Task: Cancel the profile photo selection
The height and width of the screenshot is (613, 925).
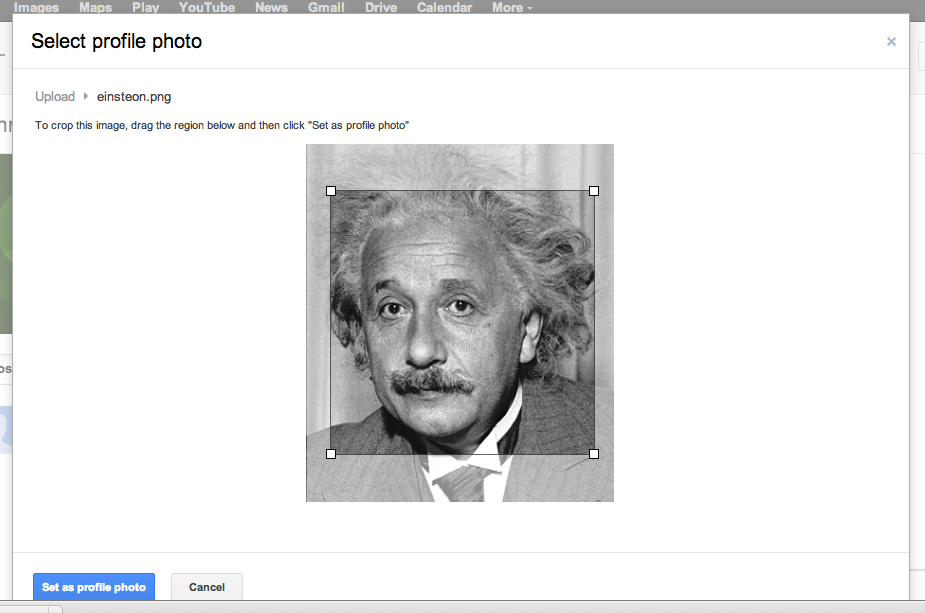Action: pyautogui.click(x=207, y=587)
